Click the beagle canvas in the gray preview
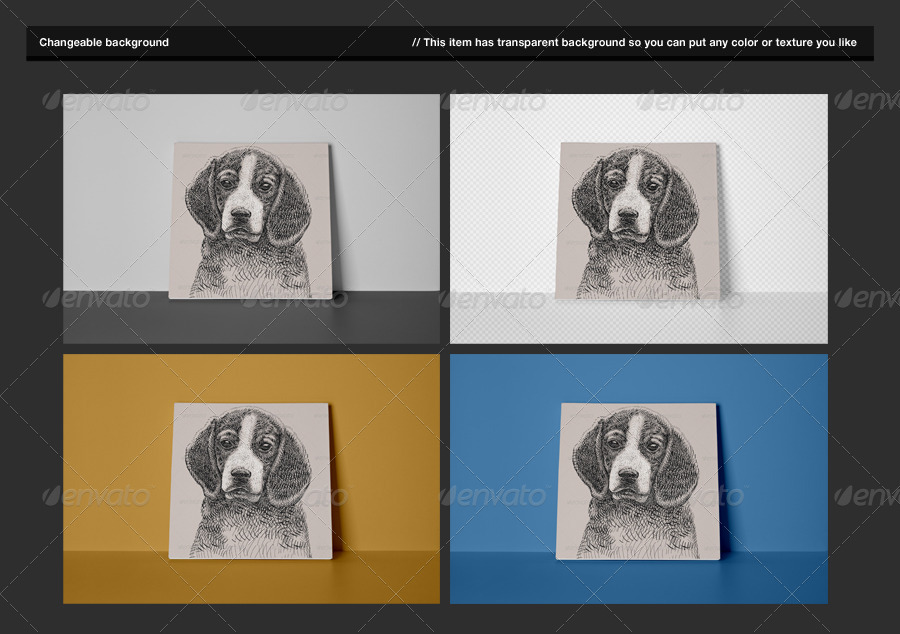Image resolution: width=900 pixels, height=634 pixels. [x=245, y=220]
